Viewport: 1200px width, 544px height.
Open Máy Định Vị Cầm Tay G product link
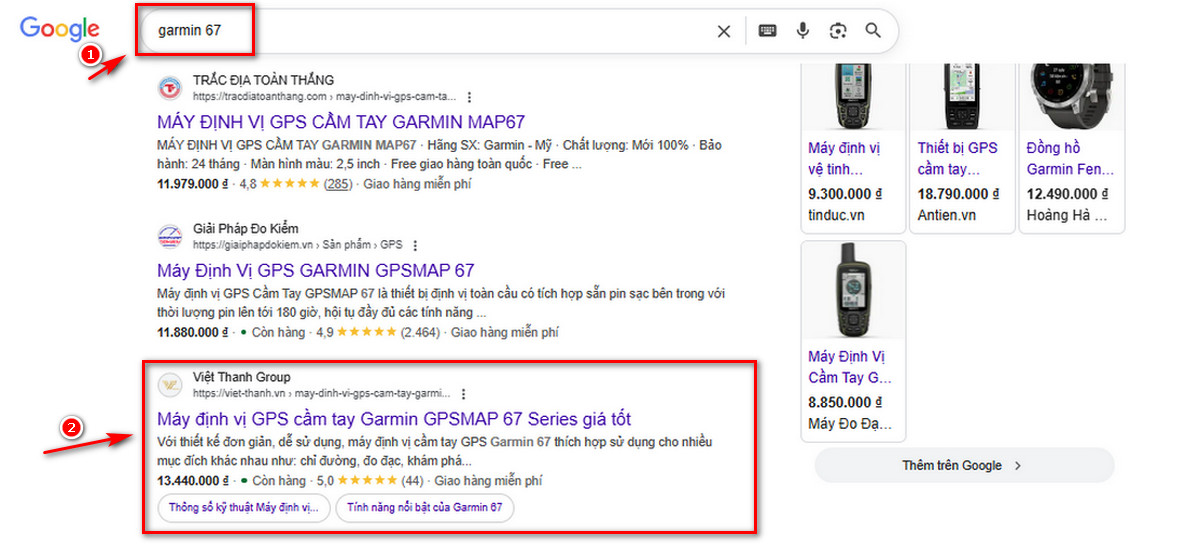click(850, 367)
